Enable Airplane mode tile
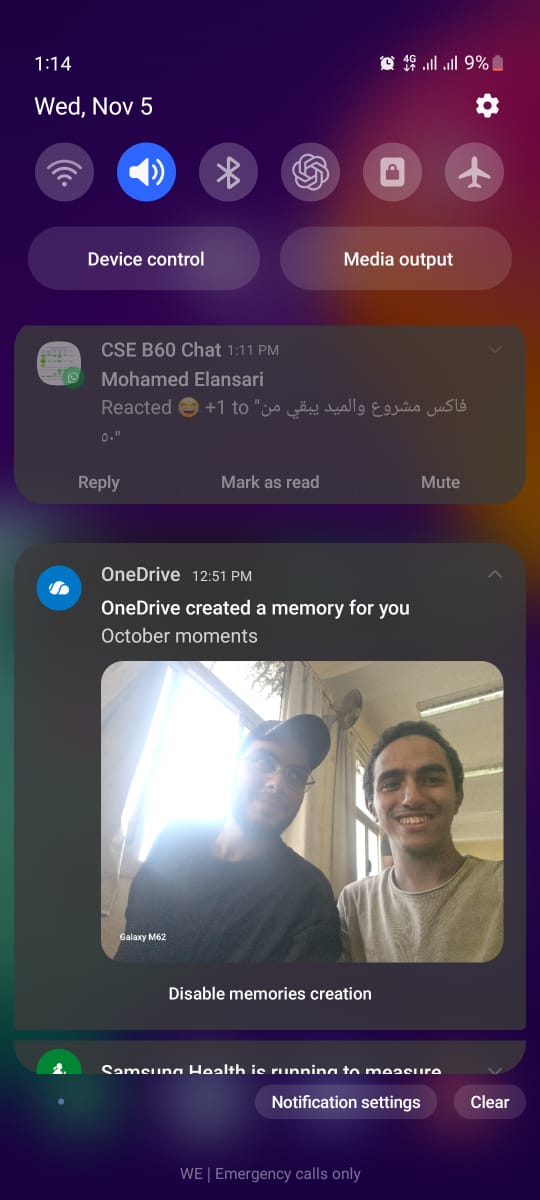Viewport: 540px width, 1200px height. (x=475, y=173)
